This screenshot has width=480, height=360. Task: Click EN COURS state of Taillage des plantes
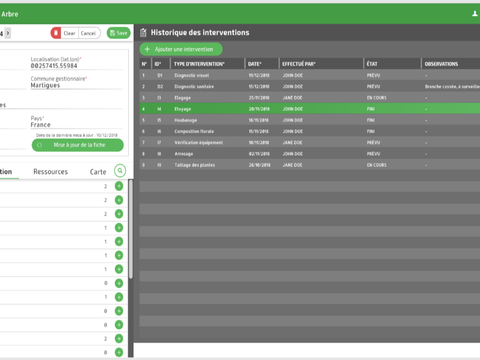(x=377, y=165)
